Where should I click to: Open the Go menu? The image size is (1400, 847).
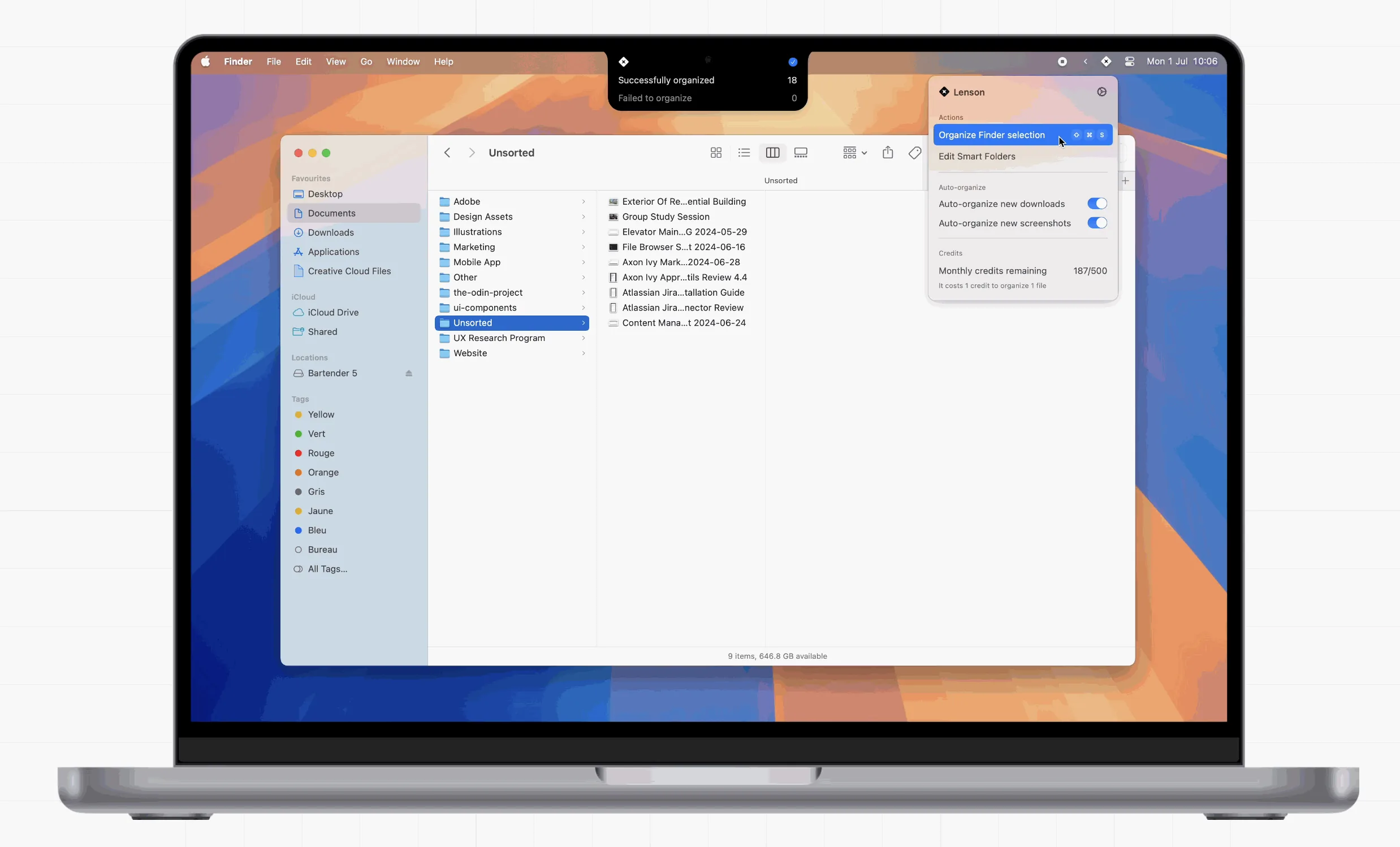click(x=366, y=62)
